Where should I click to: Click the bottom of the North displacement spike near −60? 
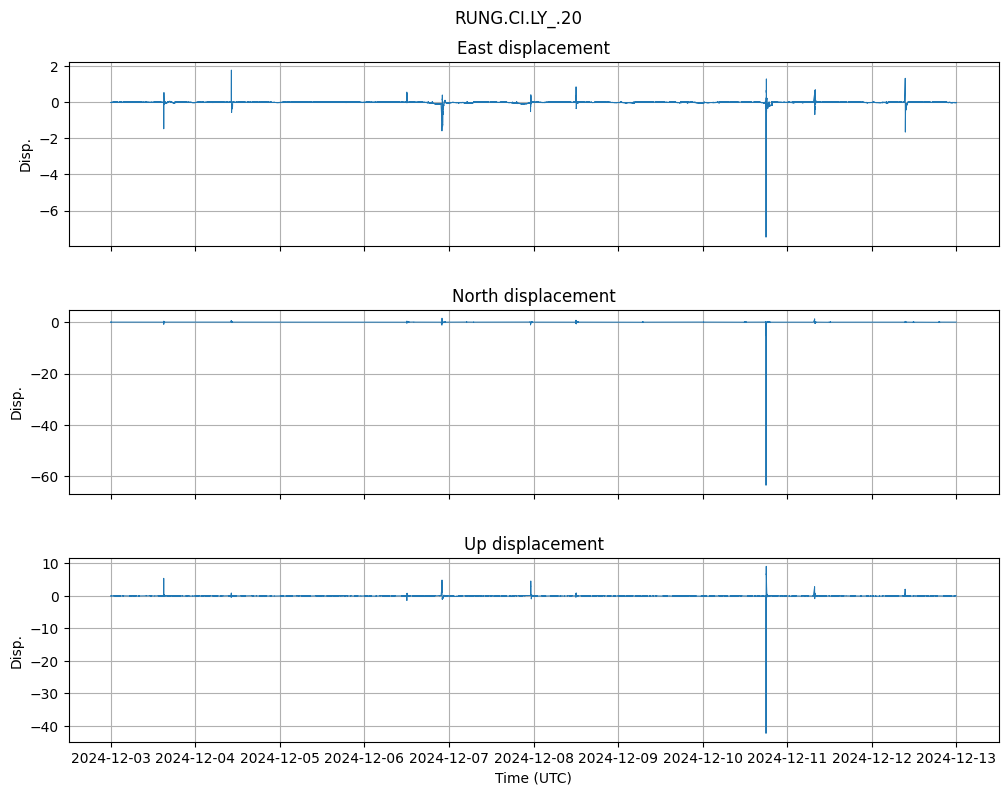click(766, 484)
